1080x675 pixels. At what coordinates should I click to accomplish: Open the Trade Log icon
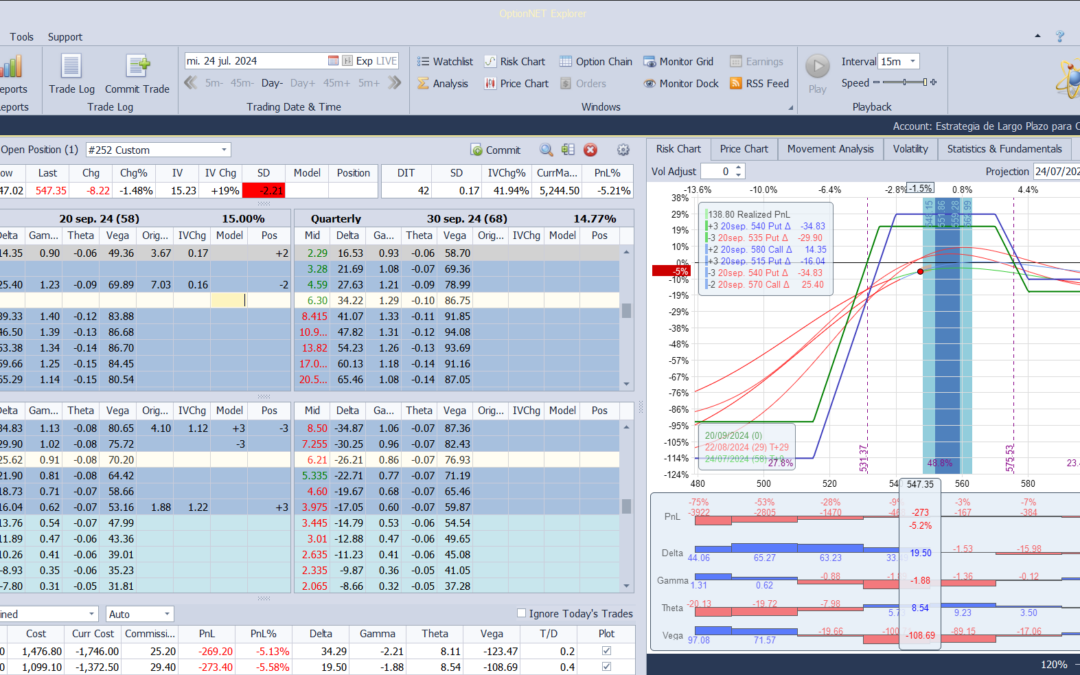pos(72,74)
